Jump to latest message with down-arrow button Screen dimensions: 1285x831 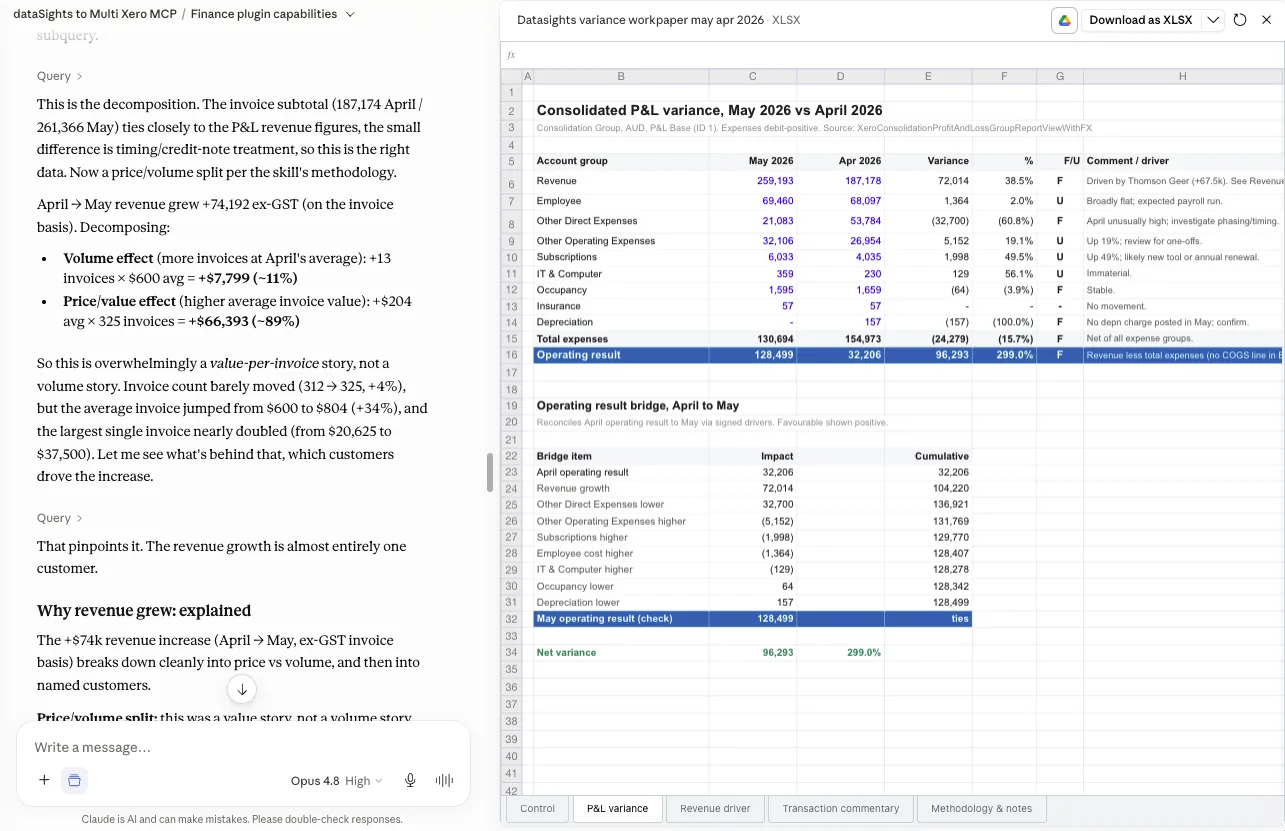pyautogui.click(x=242, y=689)
